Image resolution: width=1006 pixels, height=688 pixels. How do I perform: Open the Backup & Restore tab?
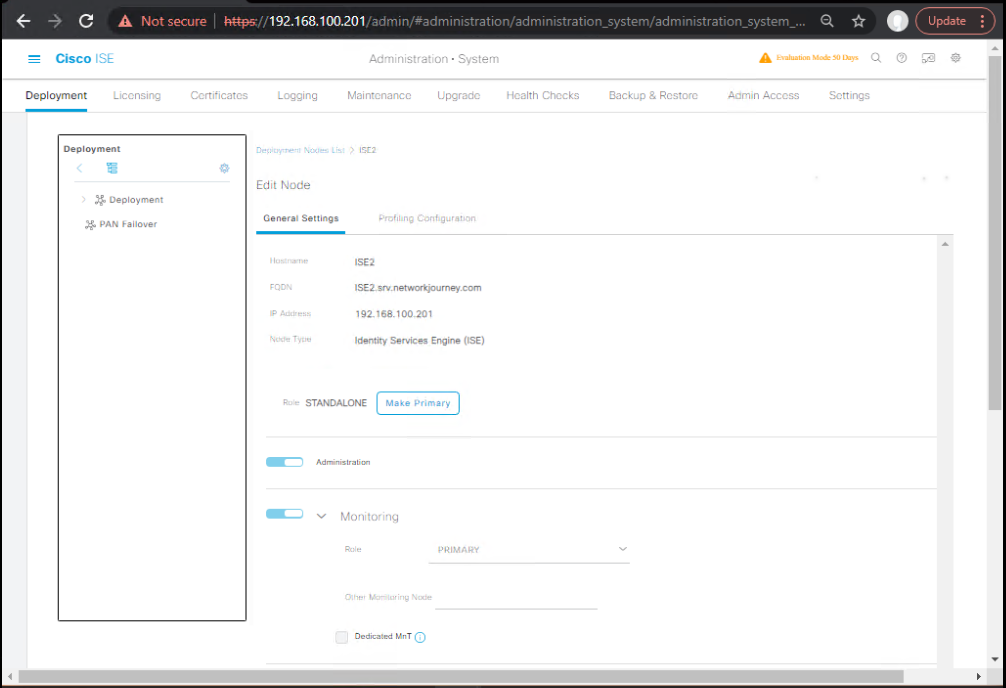tap(653, 96)
